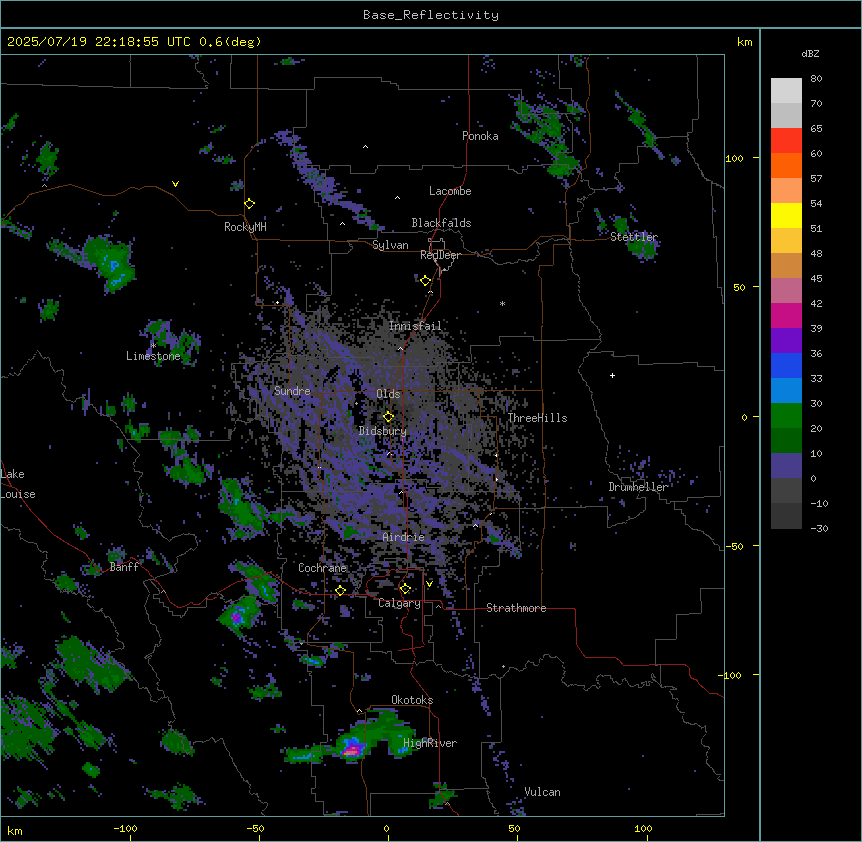Select the yellow diamond marker below Olds
This screenshot has height=842, width=862.
point(388,417)
